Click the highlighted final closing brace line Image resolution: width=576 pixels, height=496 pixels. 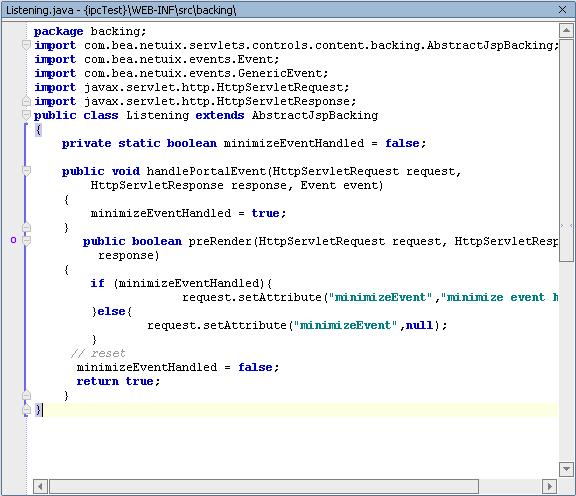[296, 410]
